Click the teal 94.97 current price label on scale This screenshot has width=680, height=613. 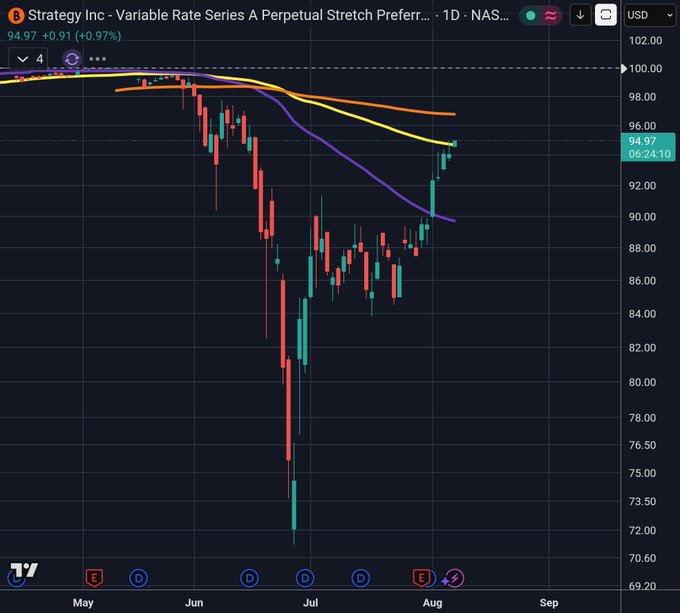[x=642, y=141]
